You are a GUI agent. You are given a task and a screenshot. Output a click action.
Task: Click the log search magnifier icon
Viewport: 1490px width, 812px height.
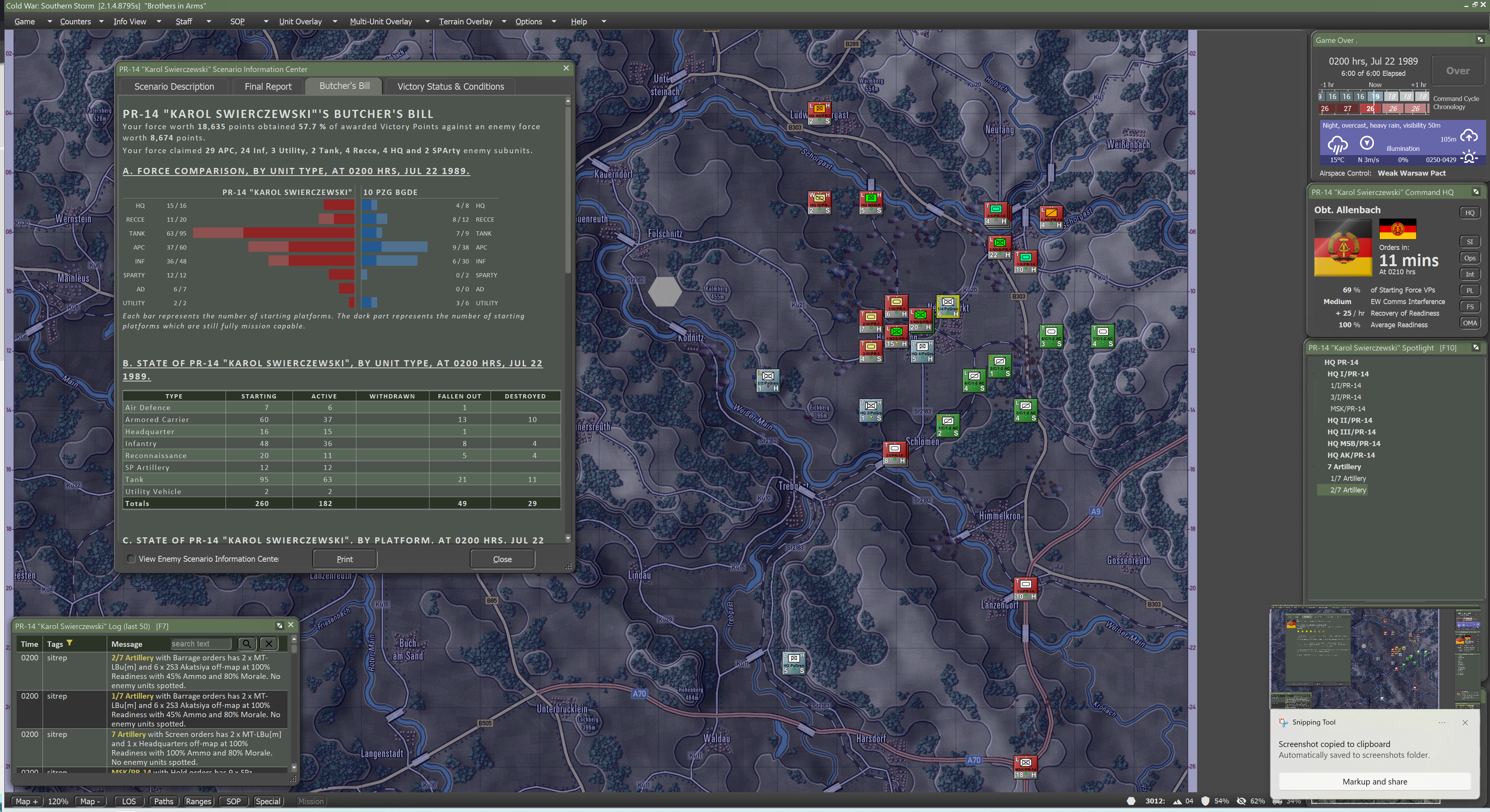click(x=246, y=644)
